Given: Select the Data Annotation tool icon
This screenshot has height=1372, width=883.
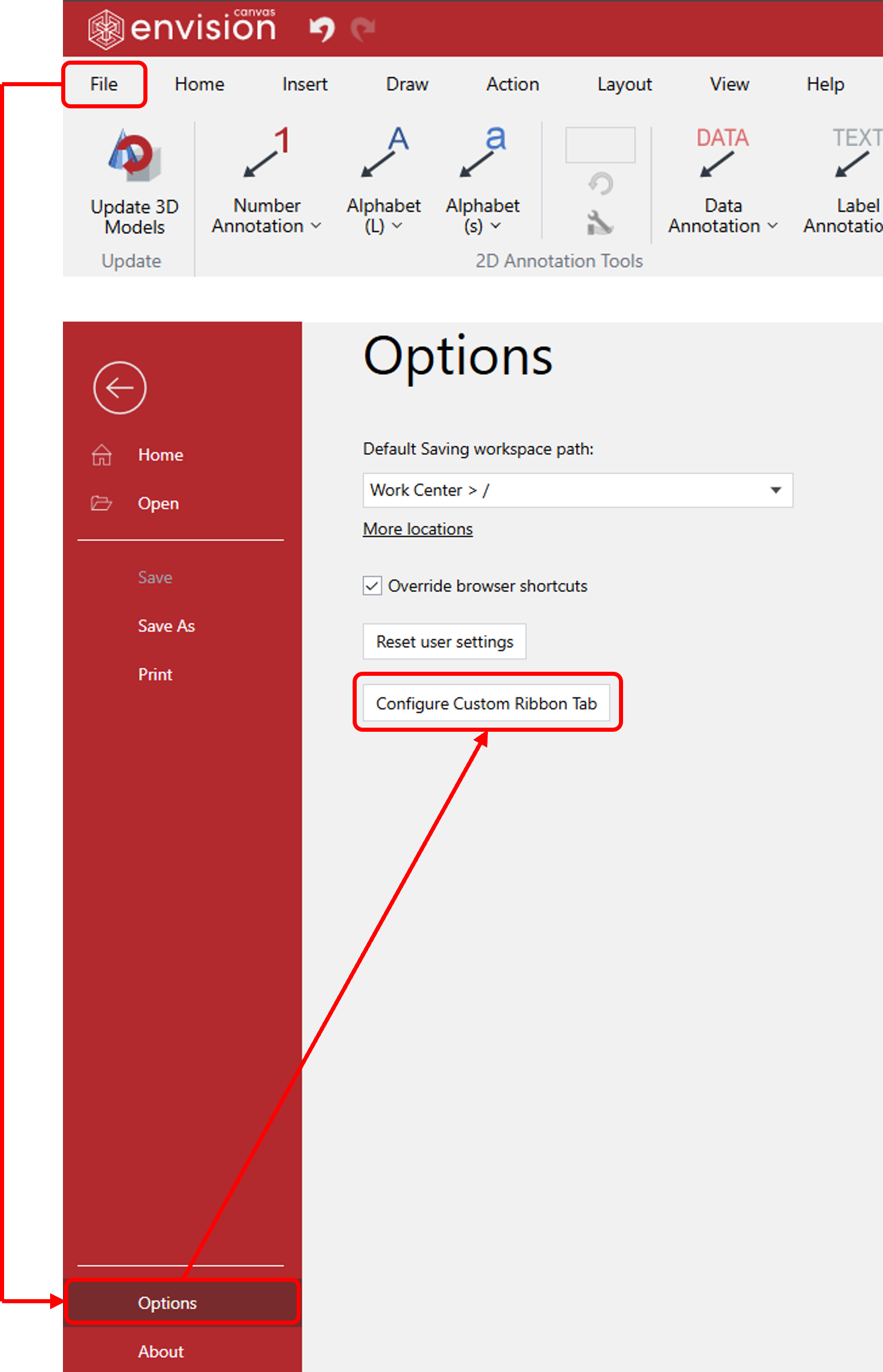Looking at the screenshot, I should pyautogui.click(x=722, y=153).
